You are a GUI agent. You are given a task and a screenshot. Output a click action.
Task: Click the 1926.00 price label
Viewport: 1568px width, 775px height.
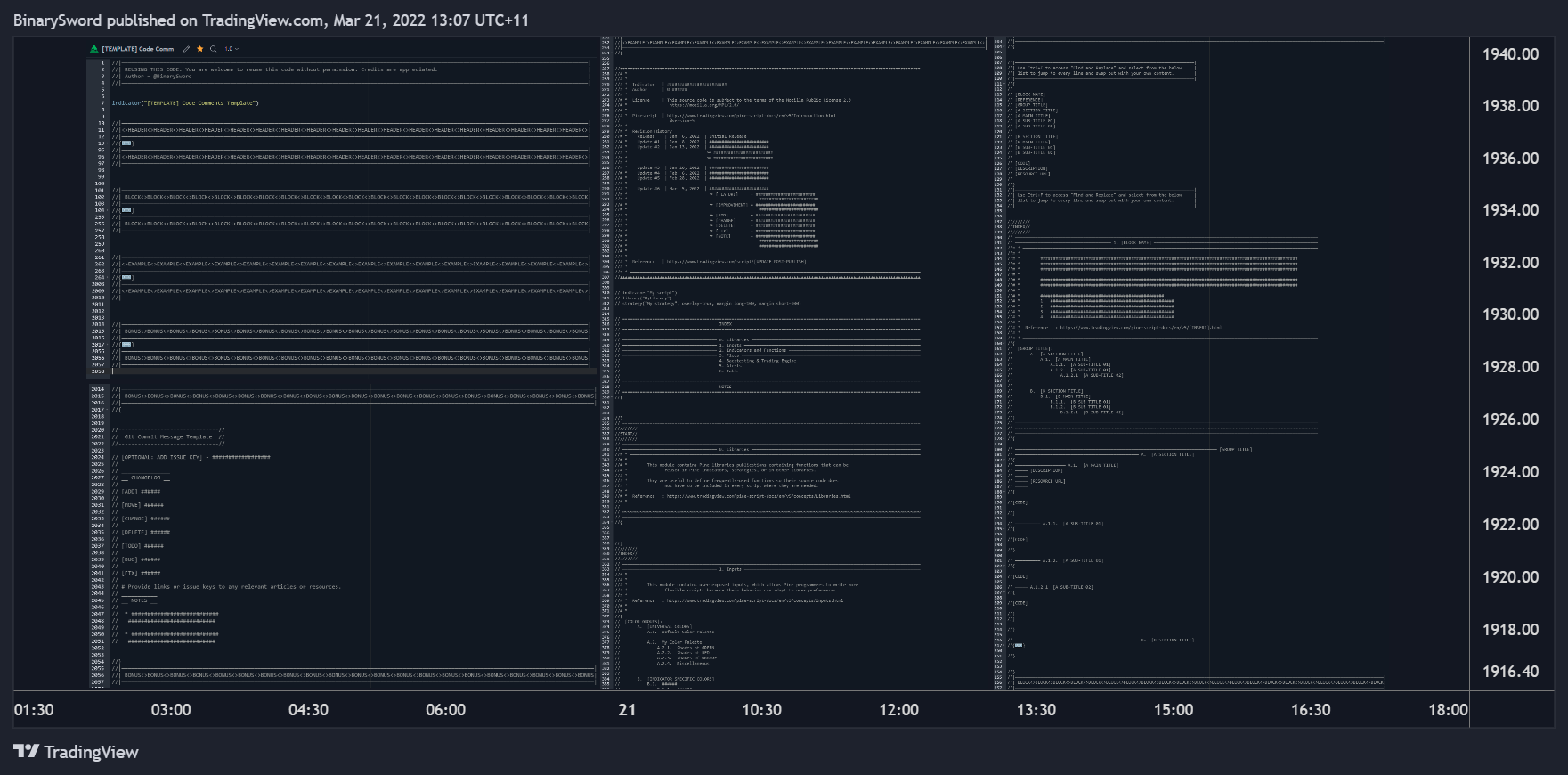[1510, 420]
